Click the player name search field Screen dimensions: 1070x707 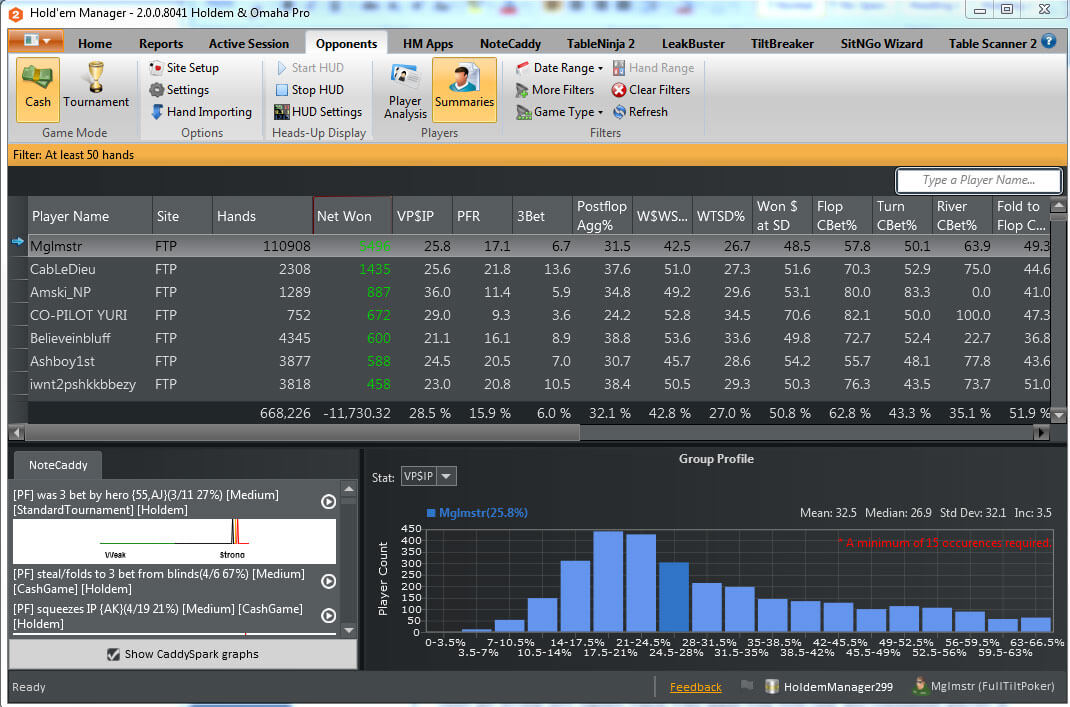point(979,180)
